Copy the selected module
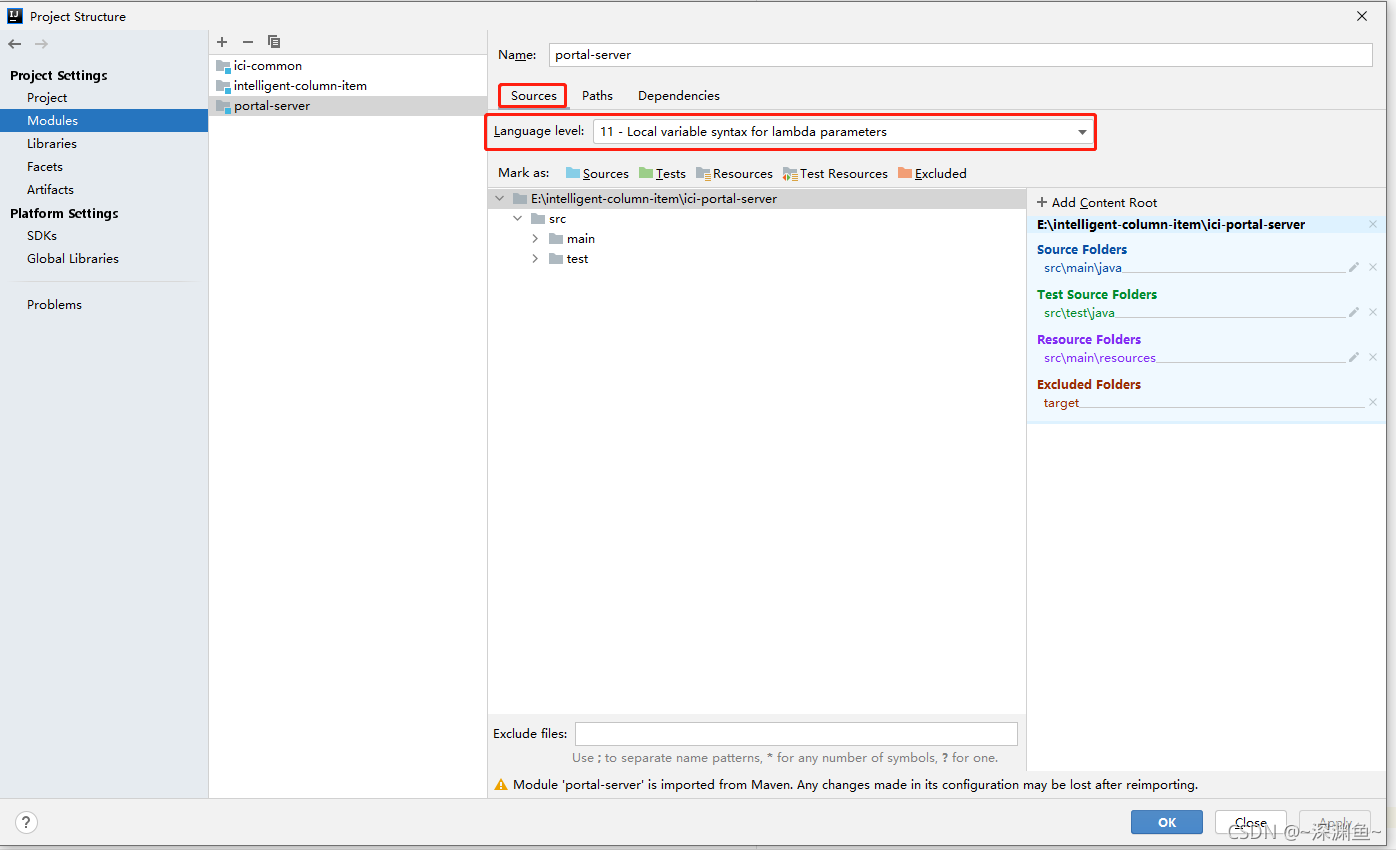1396x850 pixels. pos(274,42)
